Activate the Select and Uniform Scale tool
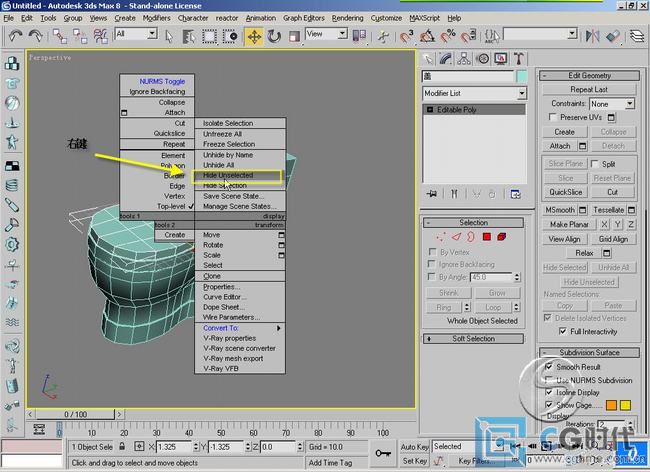650x472 pixels. click(x=294, y=36)
